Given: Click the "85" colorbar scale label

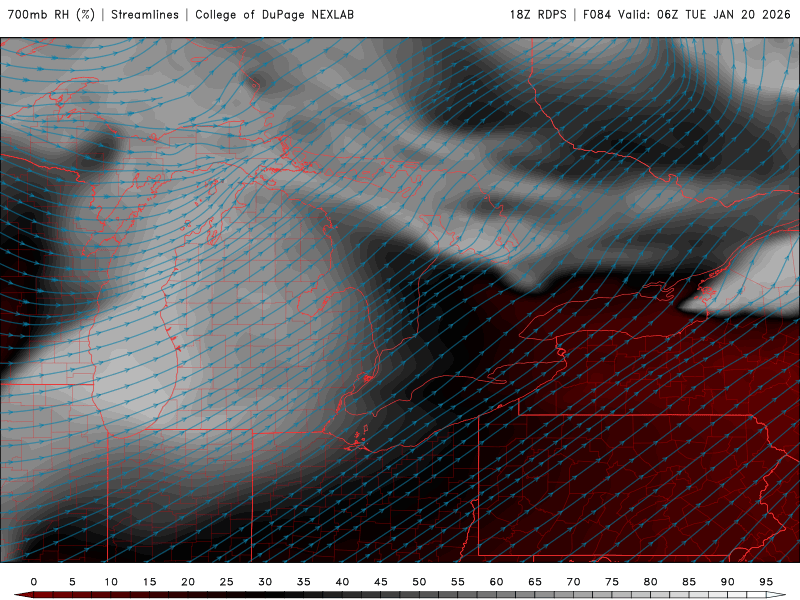Looking at the screenshot, I should (689, 582).
